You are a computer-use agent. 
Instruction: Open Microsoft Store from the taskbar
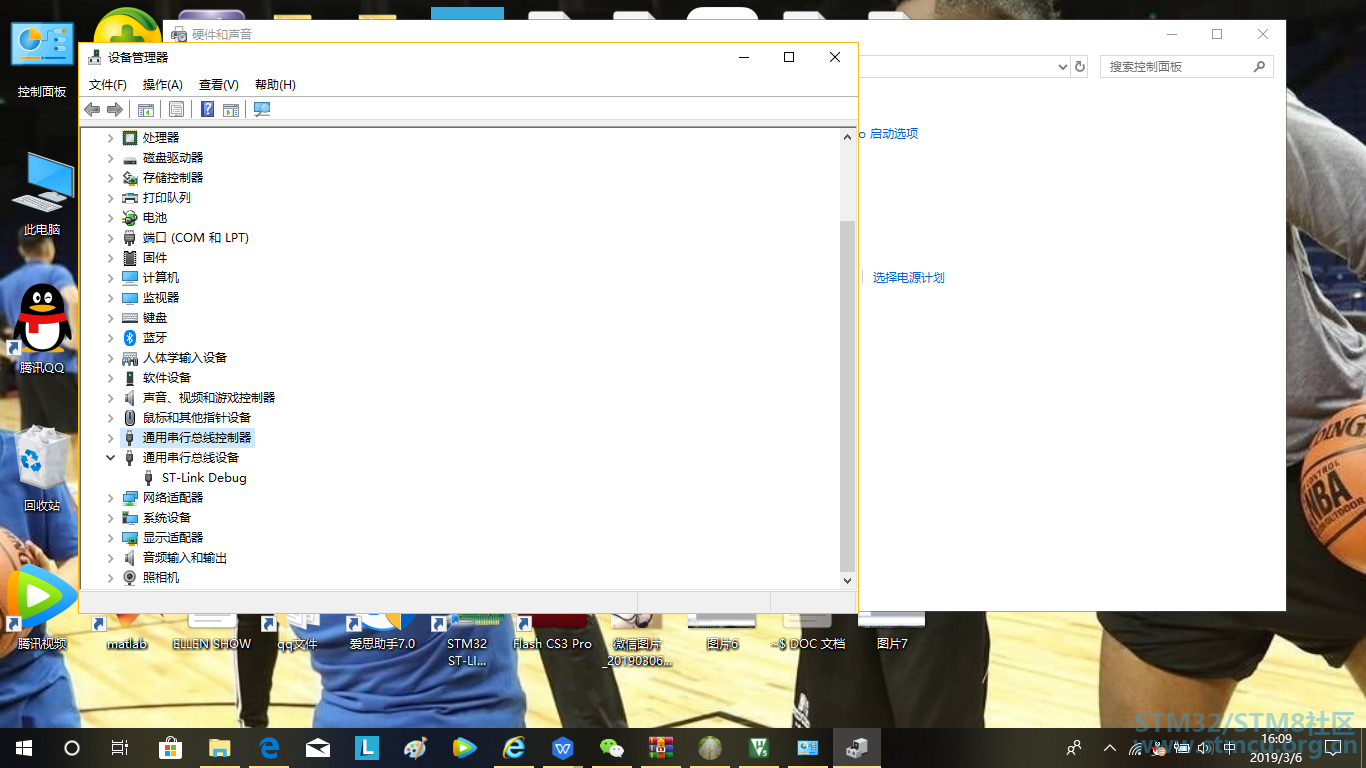(x=171, y=747)
